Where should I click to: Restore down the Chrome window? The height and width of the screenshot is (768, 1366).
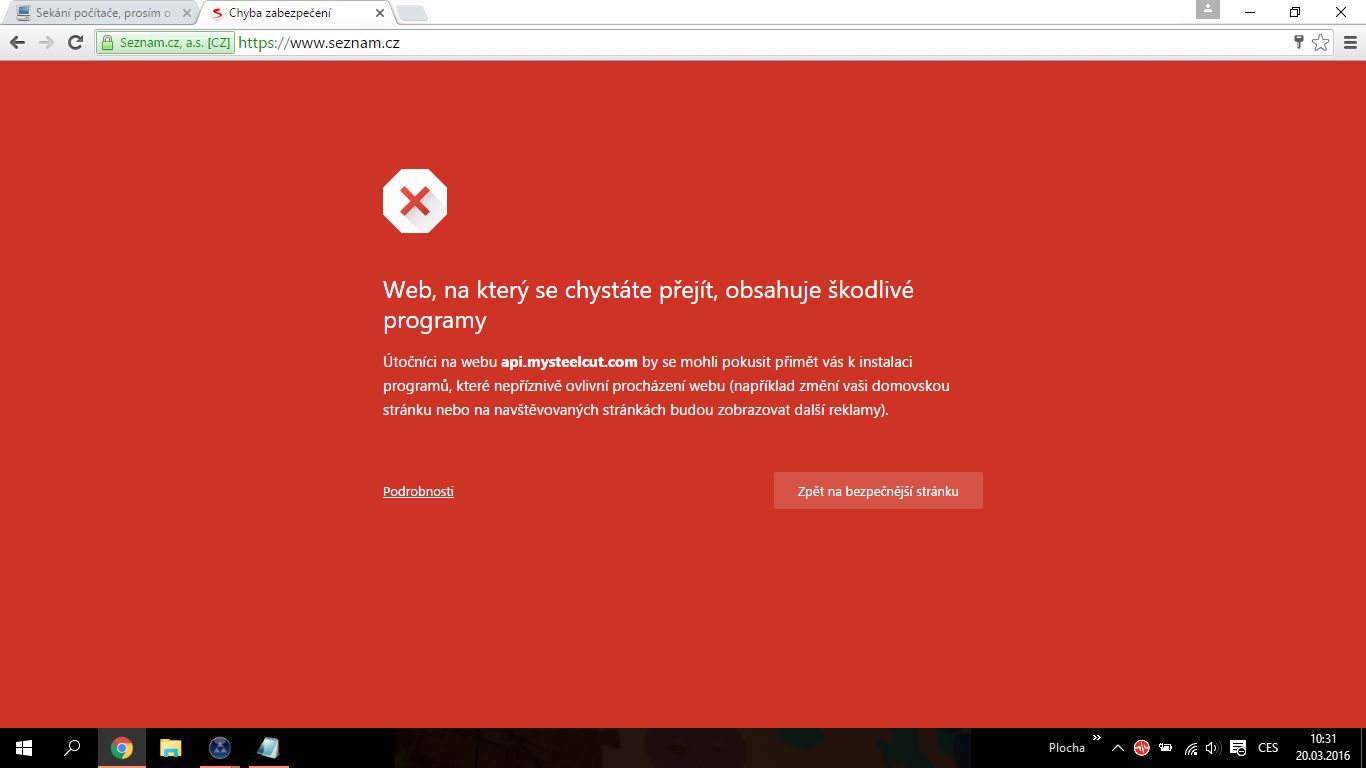pos(1296,12)
